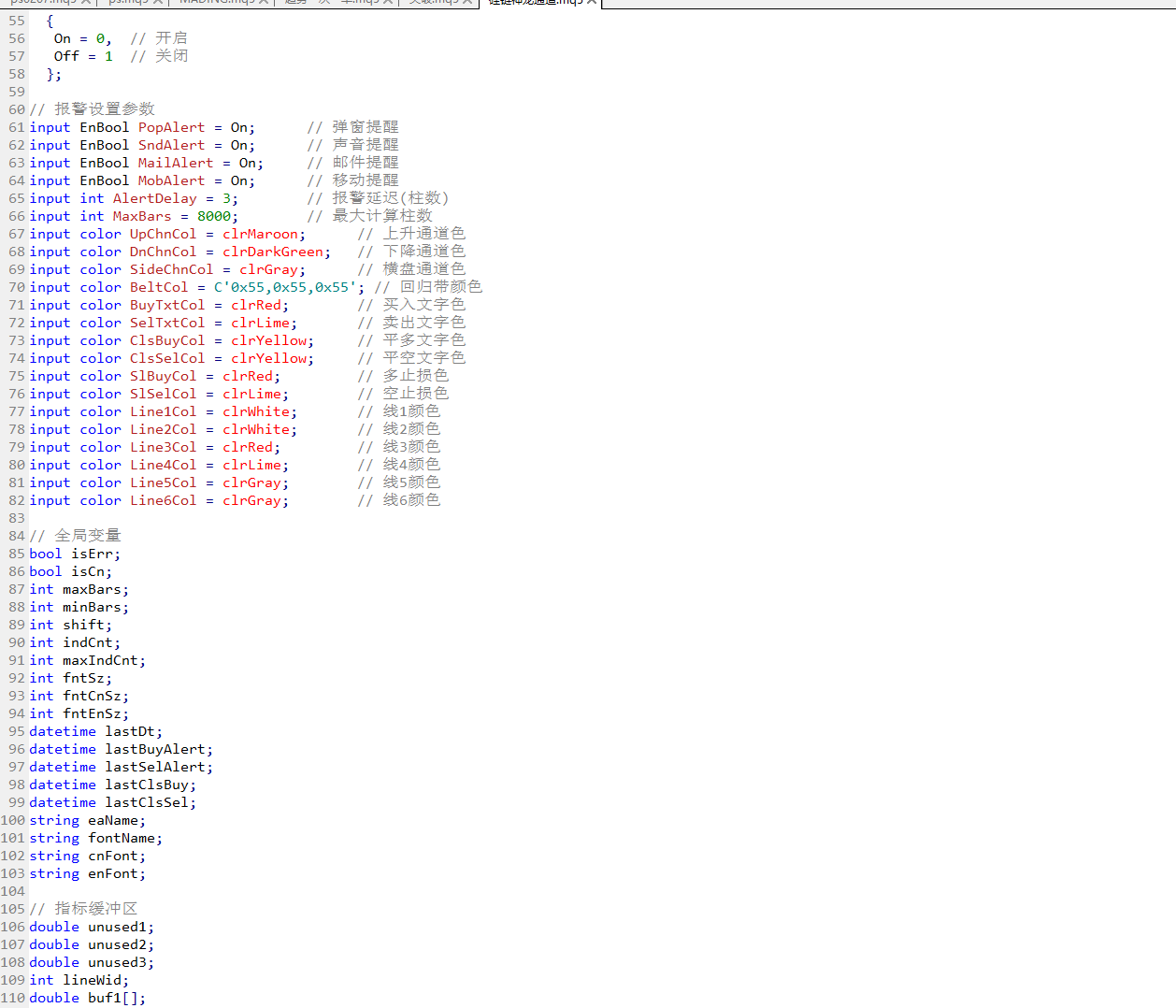The height and width of the screenshot is (1008, 1176).
Task: Click the fntEnSz variable declaration
Action: [x=79, y=713]
